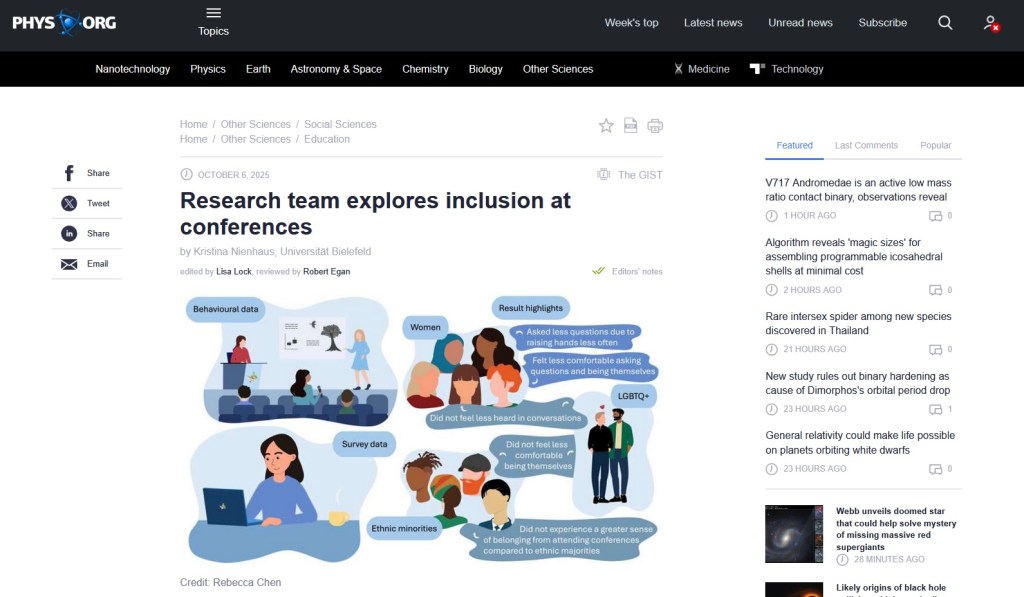Go to Latest news page
Image resolution: width=1024 pixels, height=597 pixels.
click(x=713, y=23)
